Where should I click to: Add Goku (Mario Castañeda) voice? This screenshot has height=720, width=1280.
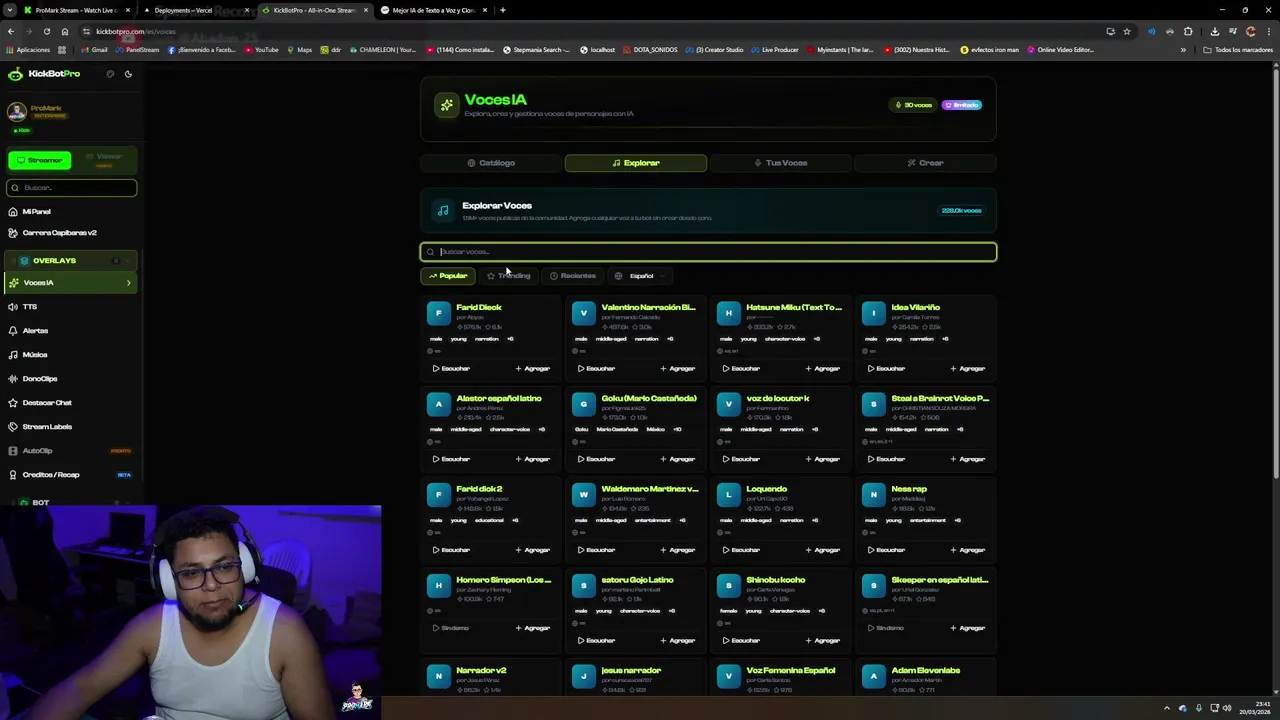tap(678, 460)
